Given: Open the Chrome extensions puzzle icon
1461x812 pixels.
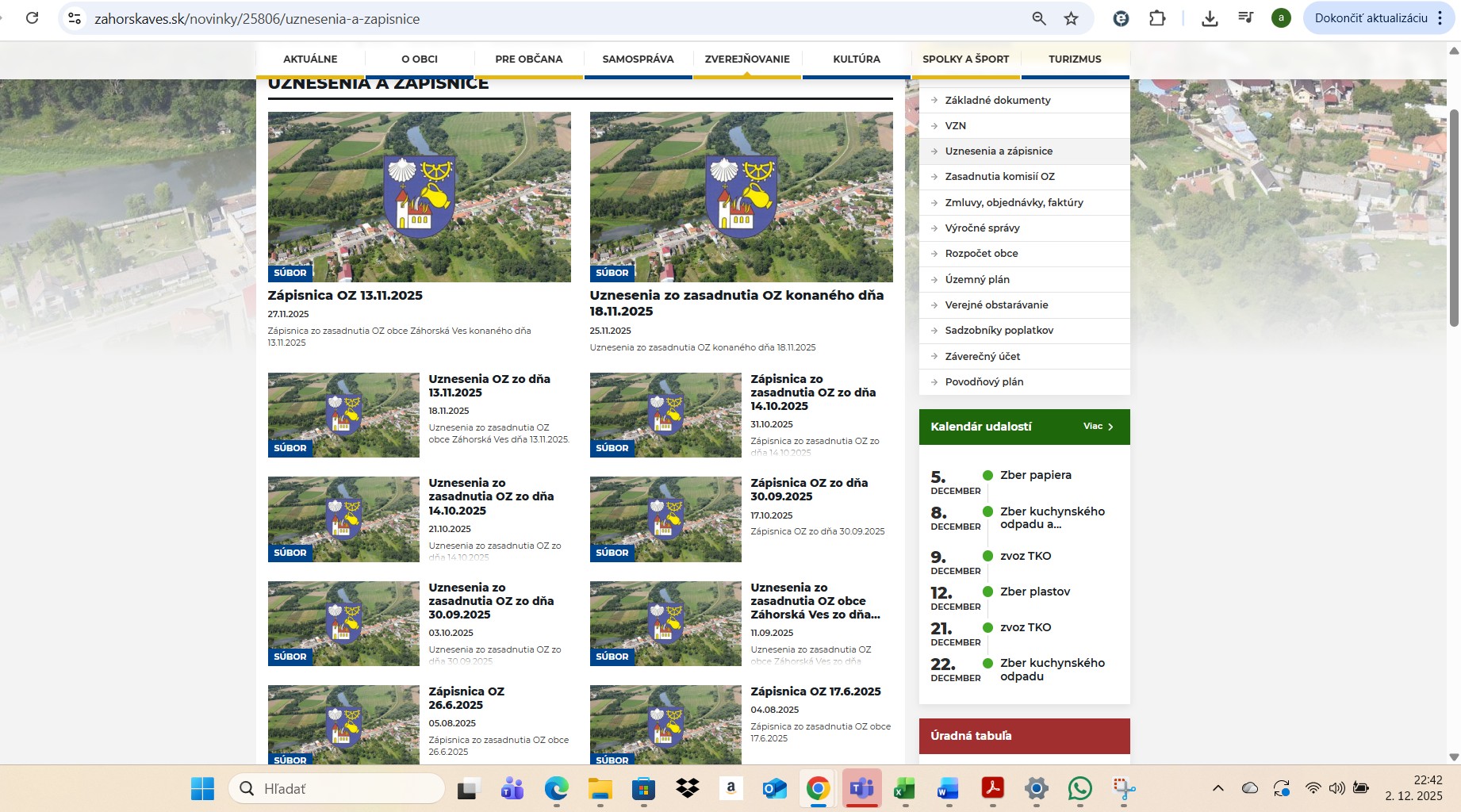Looking at the screenshot, I should (1157, 18).
